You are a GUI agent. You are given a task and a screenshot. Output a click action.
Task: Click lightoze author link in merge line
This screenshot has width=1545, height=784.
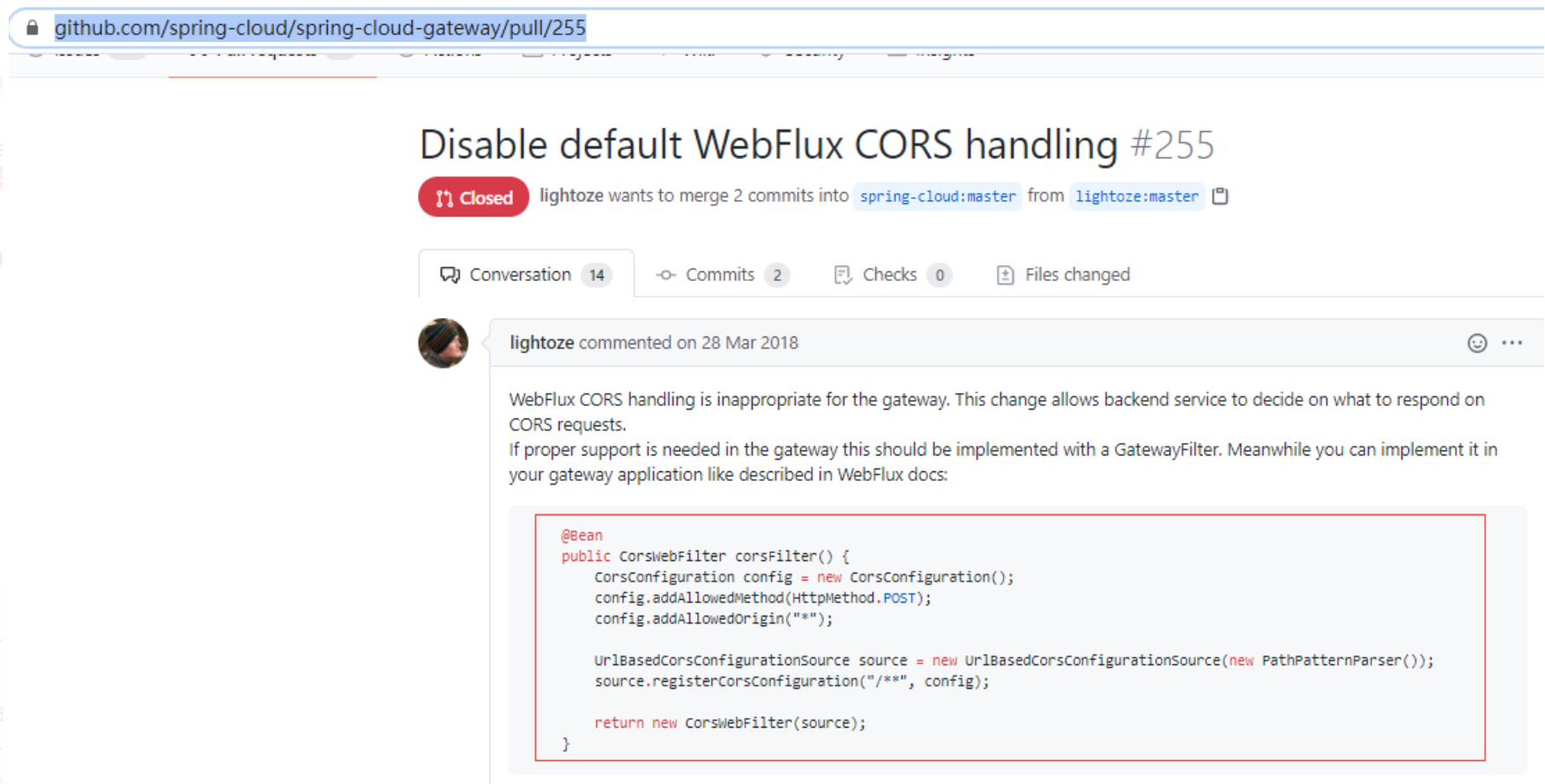click(571, 196)
